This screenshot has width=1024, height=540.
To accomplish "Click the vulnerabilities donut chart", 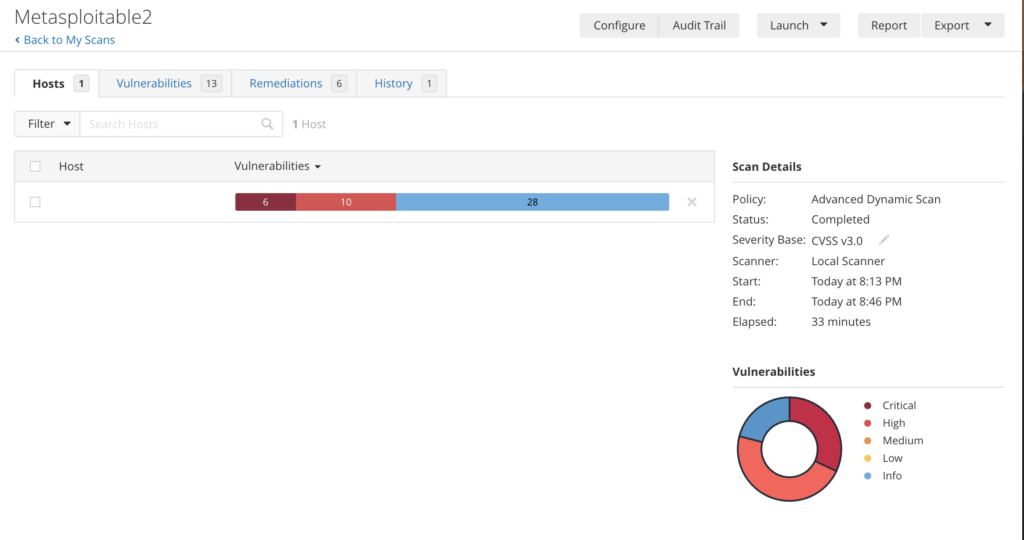I will pyautogui.click(x=789, y=449).
